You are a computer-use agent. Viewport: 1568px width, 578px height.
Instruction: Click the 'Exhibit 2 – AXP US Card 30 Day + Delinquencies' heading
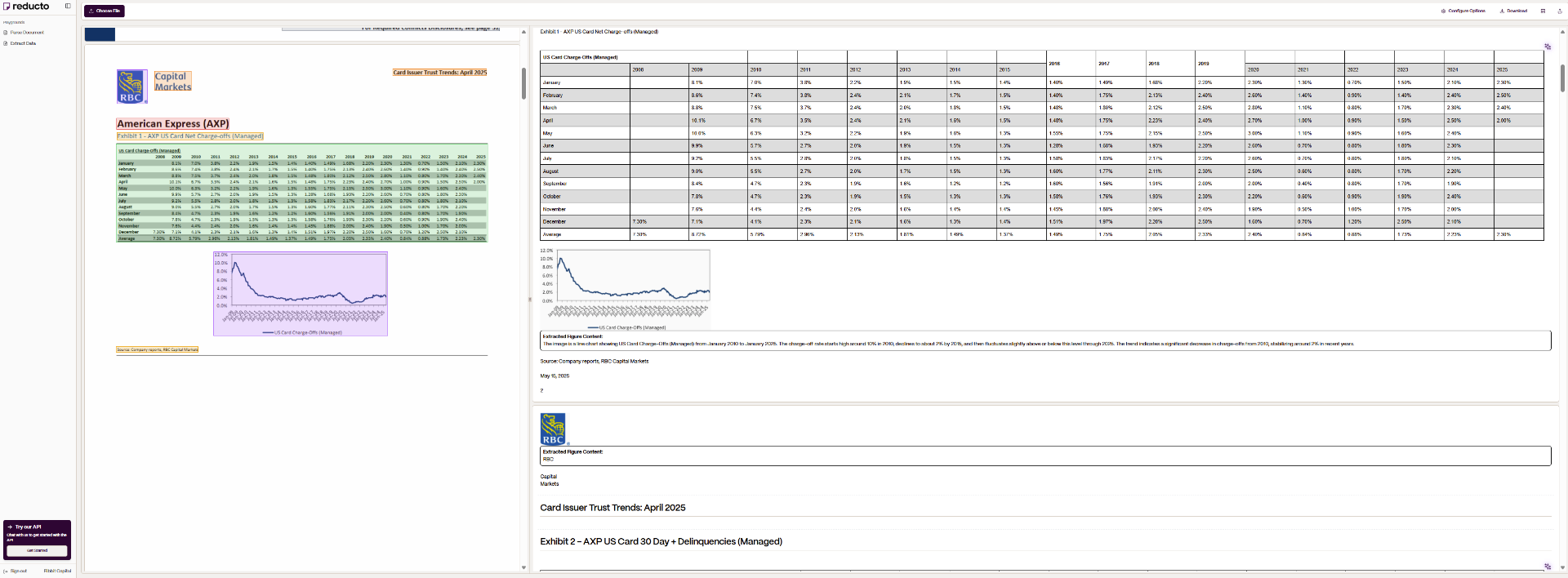click(x=661, y=541)
